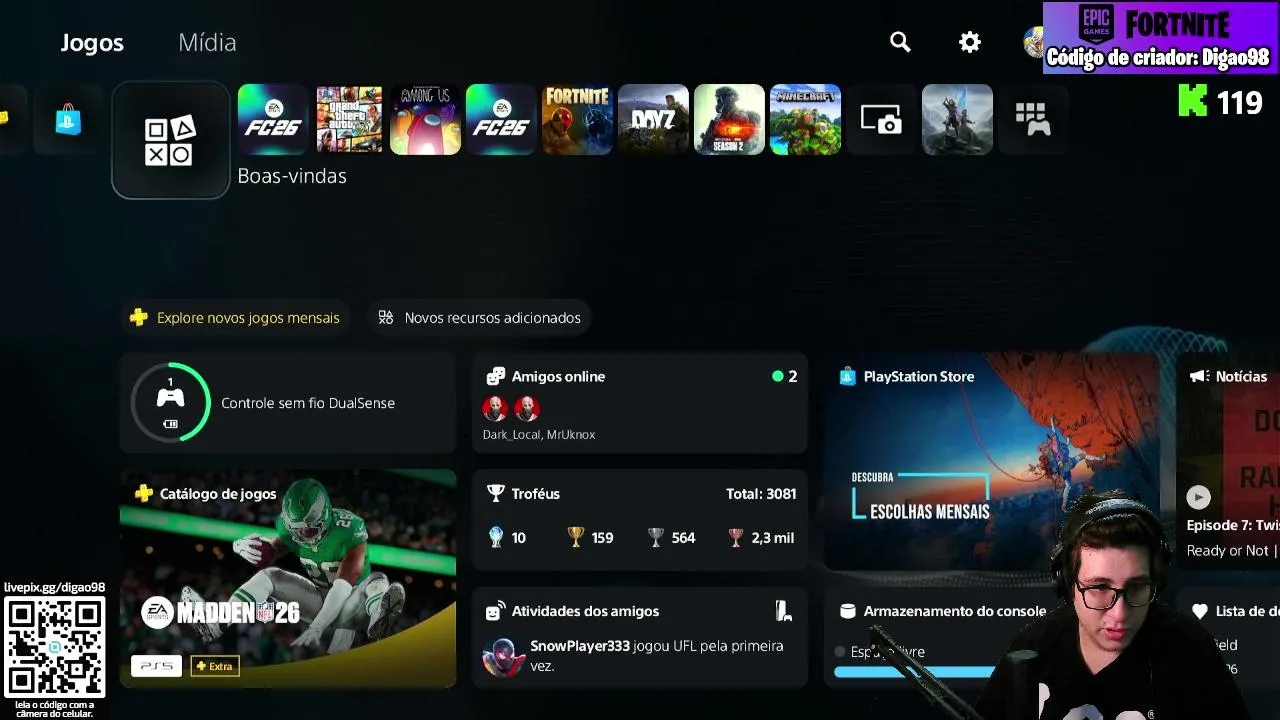Open Atividades dos amigos card
This screenshot has width=1280, height=720.
640,637
